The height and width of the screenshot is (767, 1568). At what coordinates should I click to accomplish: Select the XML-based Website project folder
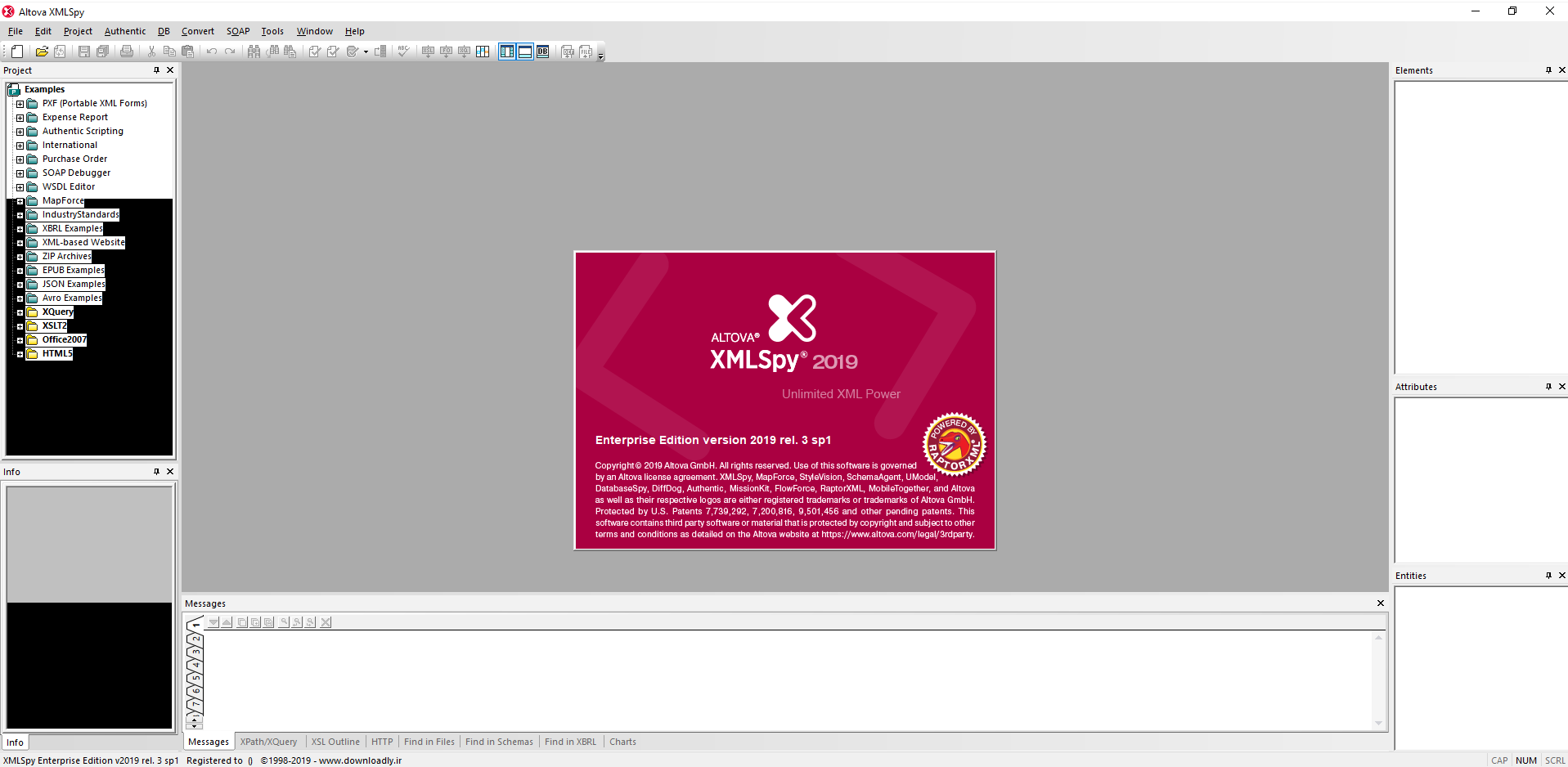point(83,243)
